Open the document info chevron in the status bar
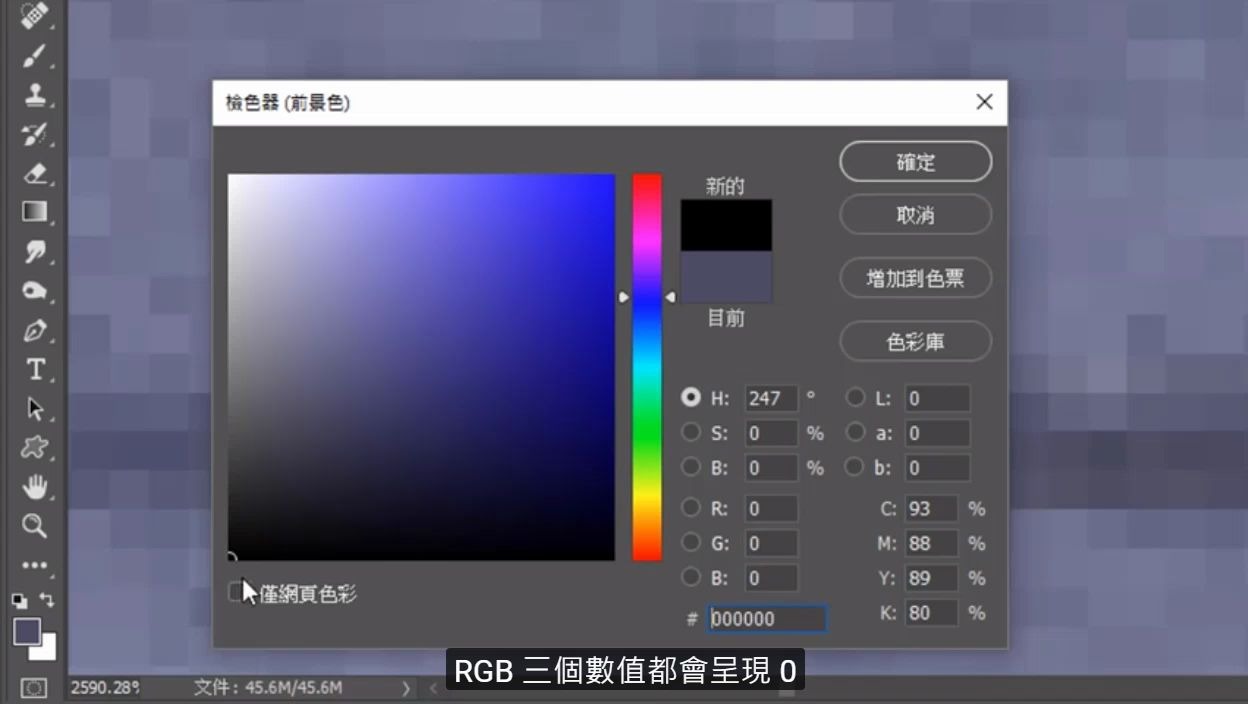The height and width of the screenshot is (704, 1248). coord(406,689)
